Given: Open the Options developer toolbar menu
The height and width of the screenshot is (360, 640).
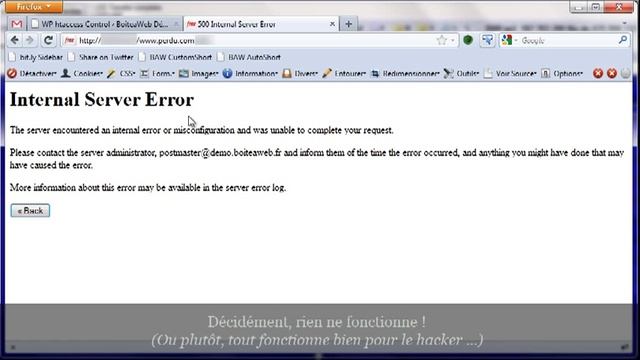Looking at the screenshot, I should point(562,73).
